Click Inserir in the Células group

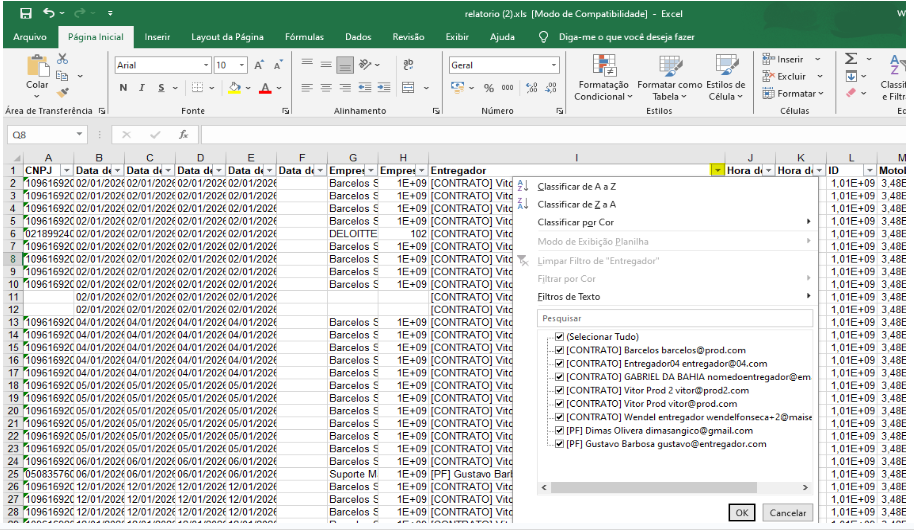(792, 59)
